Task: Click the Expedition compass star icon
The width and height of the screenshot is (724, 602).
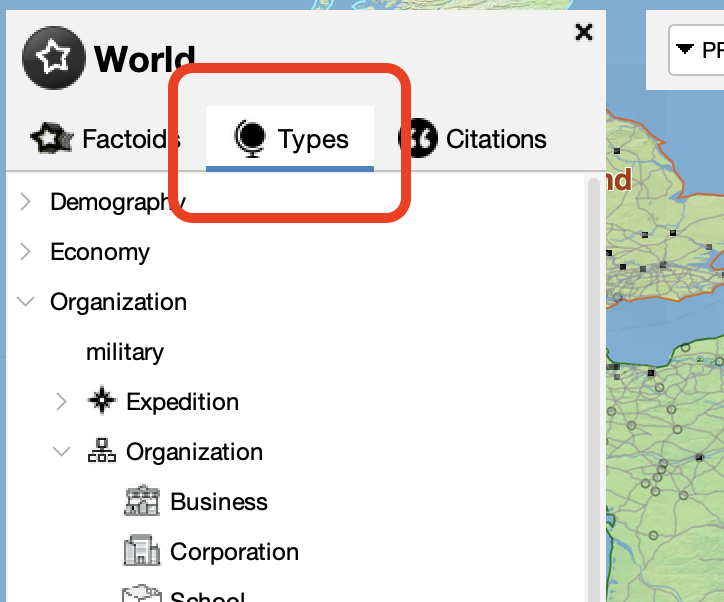Action: click(x=102, y=400)
